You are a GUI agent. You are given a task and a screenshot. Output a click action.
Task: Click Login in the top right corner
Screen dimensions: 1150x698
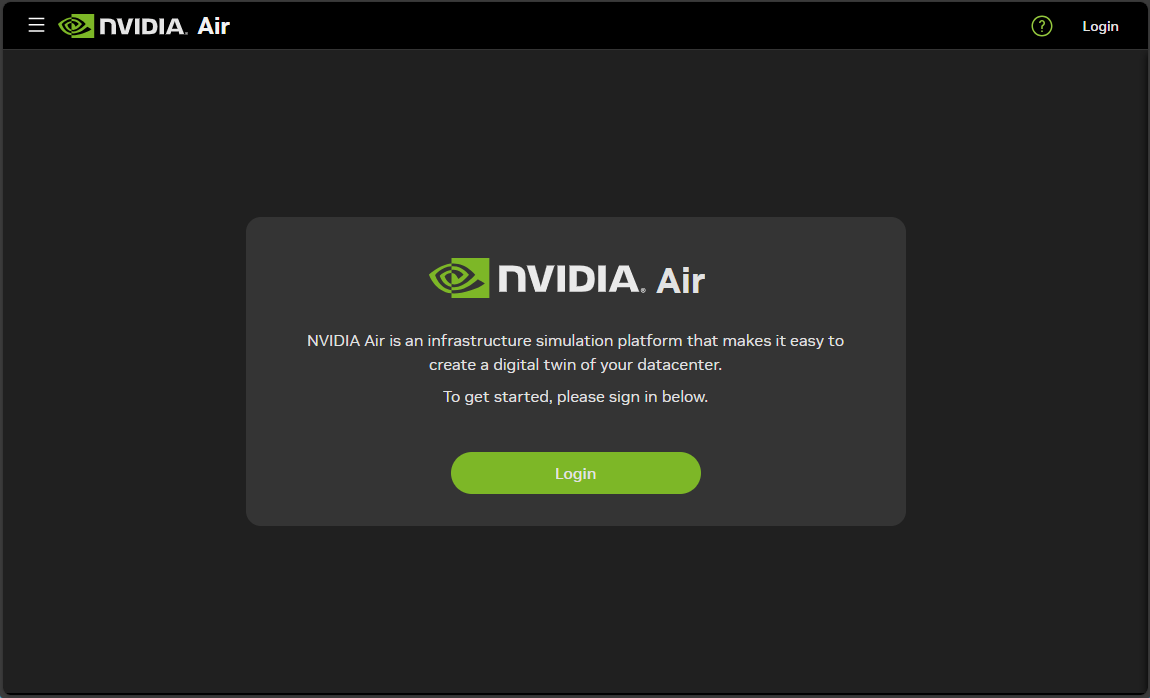[x=1100, y=26]
